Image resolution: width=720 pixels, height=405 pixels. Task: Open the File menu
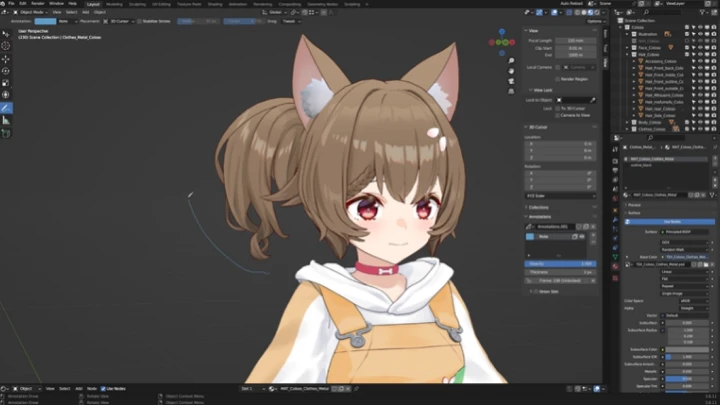11,4
